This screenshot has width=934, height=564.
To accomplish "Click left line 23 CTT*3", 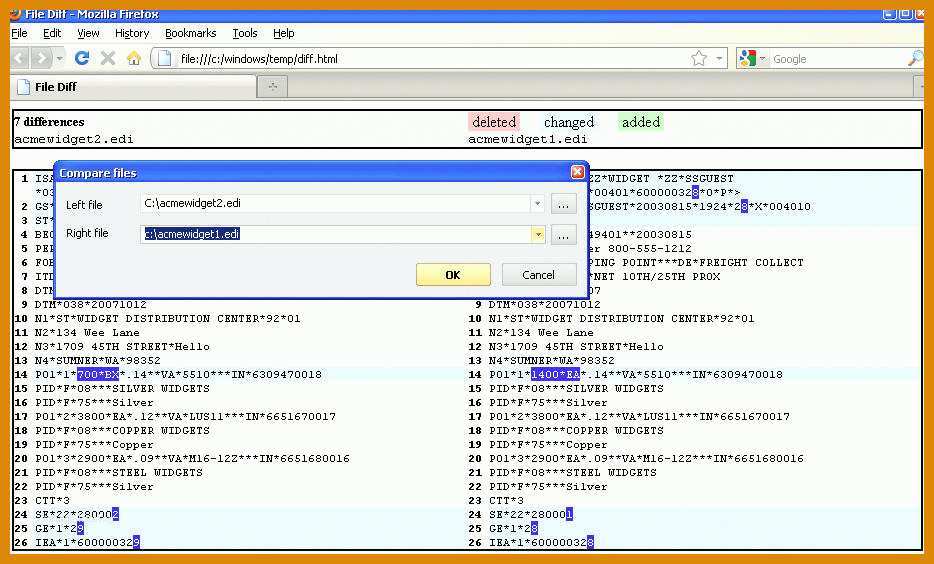I will point(52,501).
